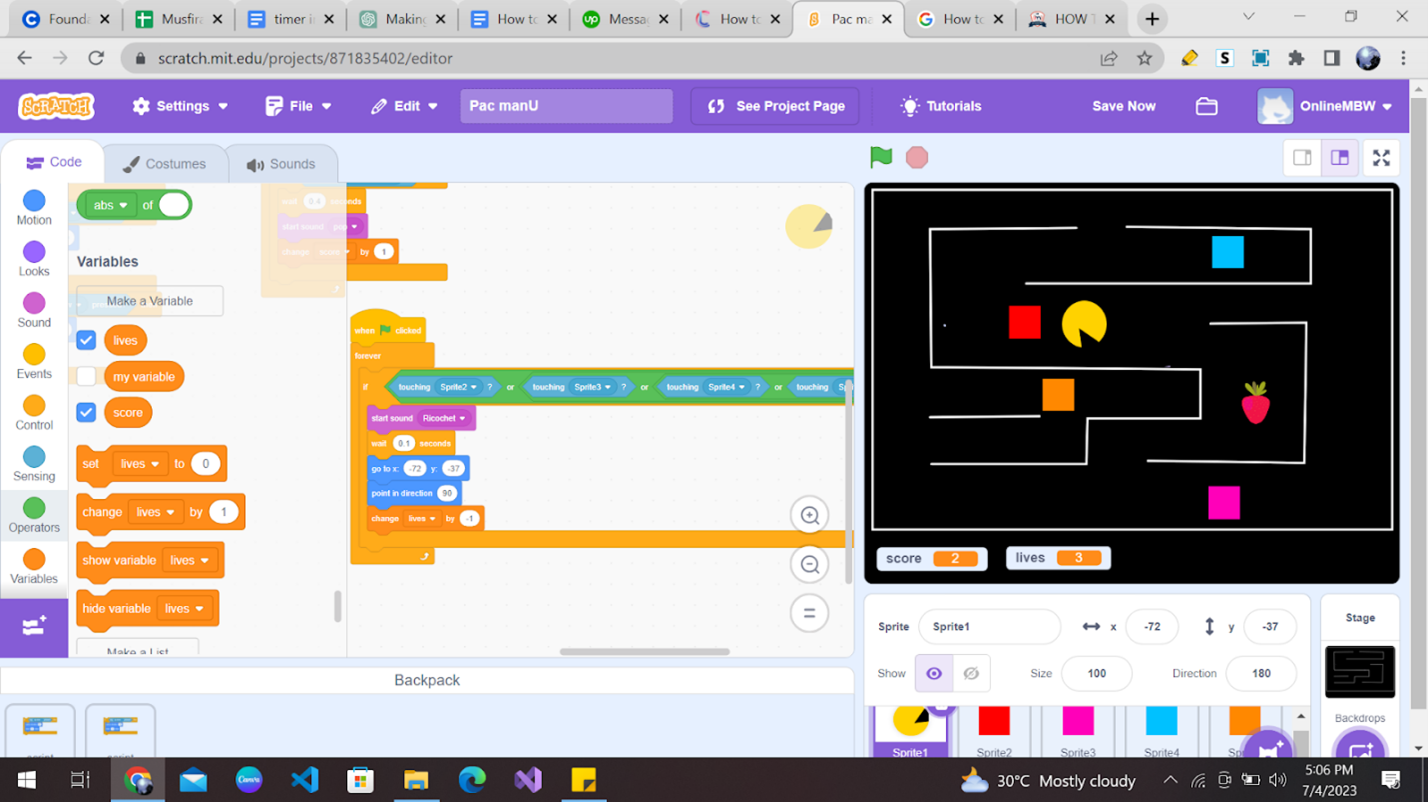The height and width of the screenshot is (802, 1428).
Task: Click the sprite Size field
Action: coord(1096,674)
